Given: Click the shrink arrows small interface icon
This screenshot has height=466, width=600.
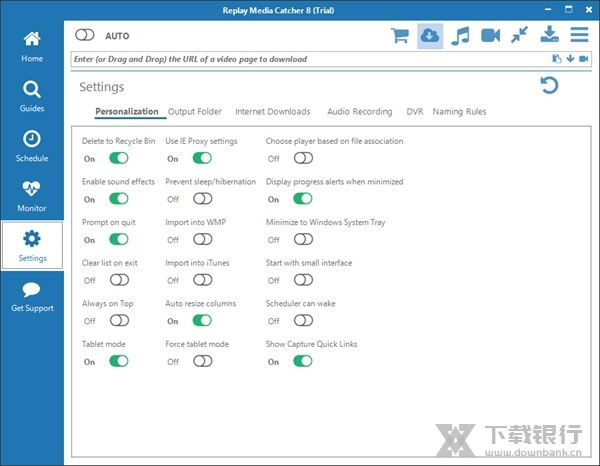Looking at the screenshot, I should pos(519,36).
